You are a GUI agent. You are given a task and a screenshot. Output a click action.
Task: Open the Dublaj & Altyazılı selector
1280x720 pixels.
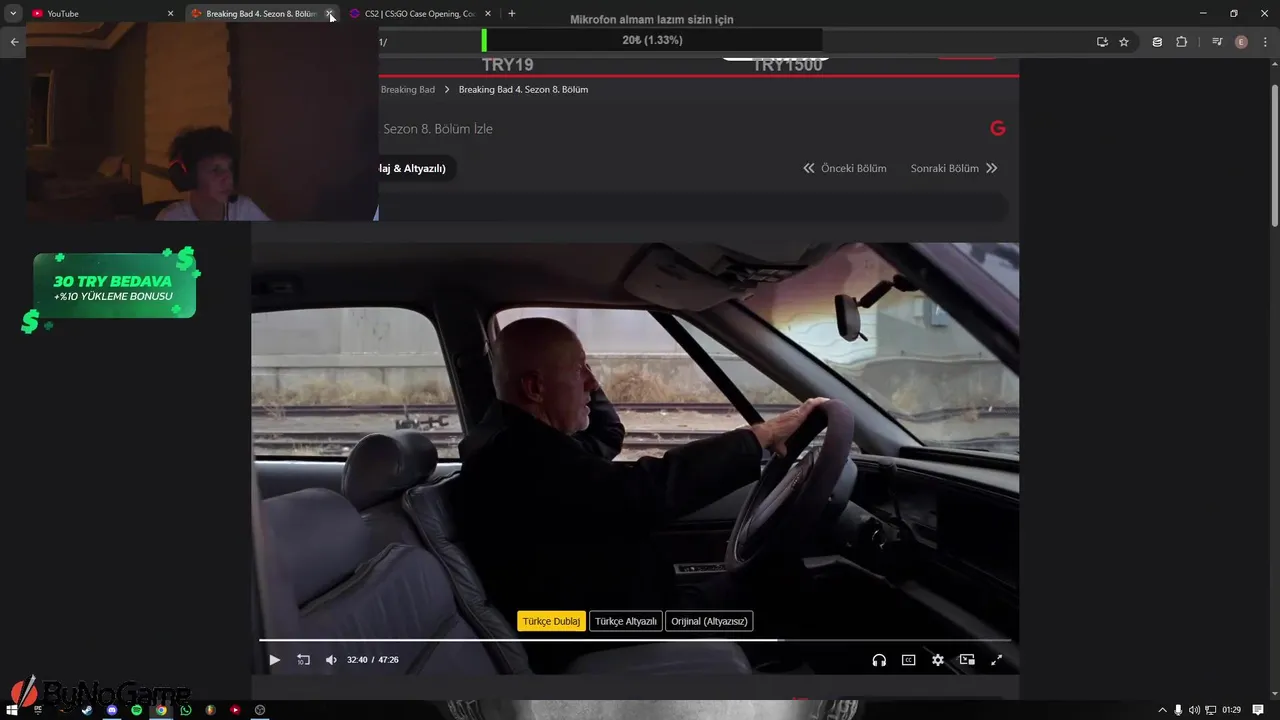point(417,168)
